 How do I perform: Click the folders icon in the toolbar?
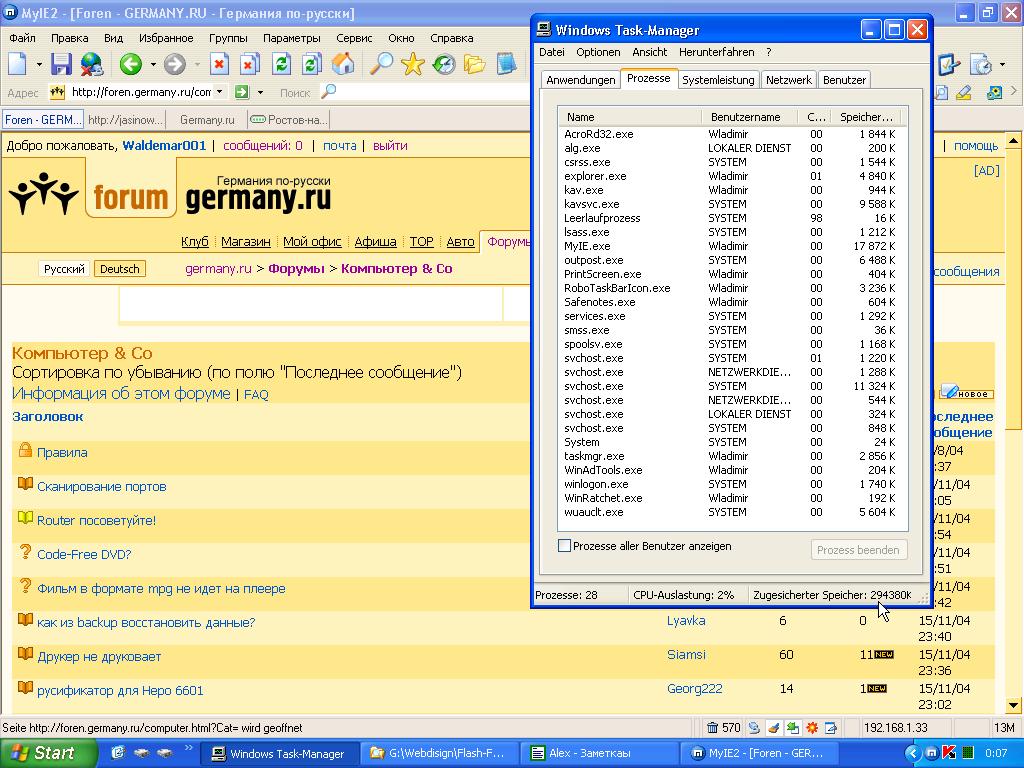(475, 64)
